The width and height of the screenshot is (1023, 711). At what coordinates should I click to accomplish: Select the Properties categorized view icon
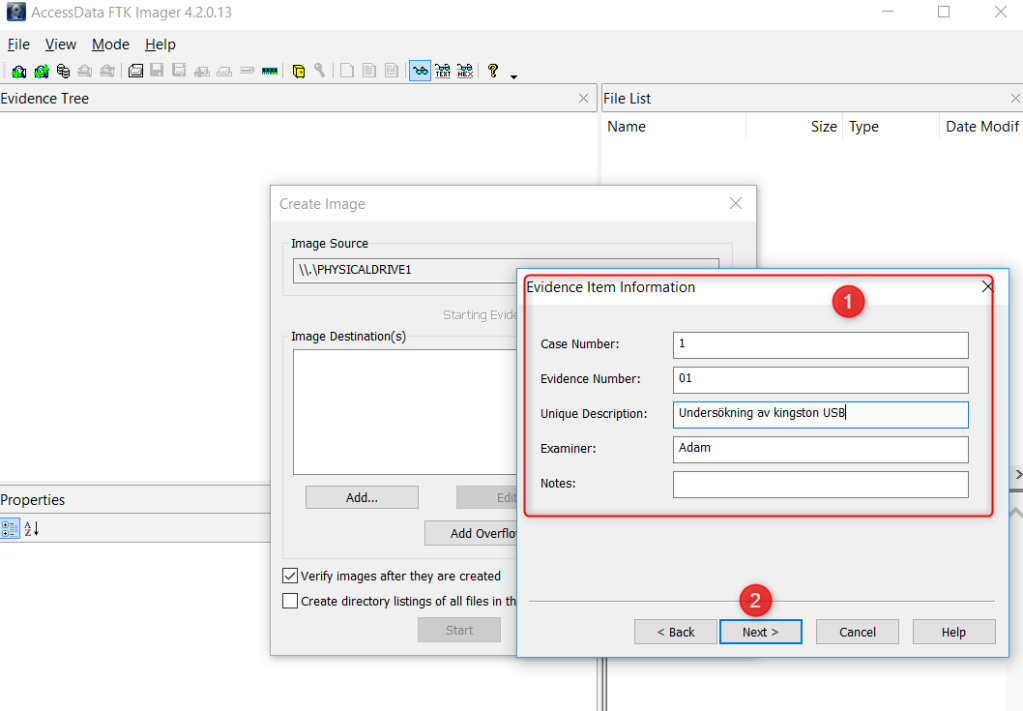pyautogui.click(x=10, y=529)
